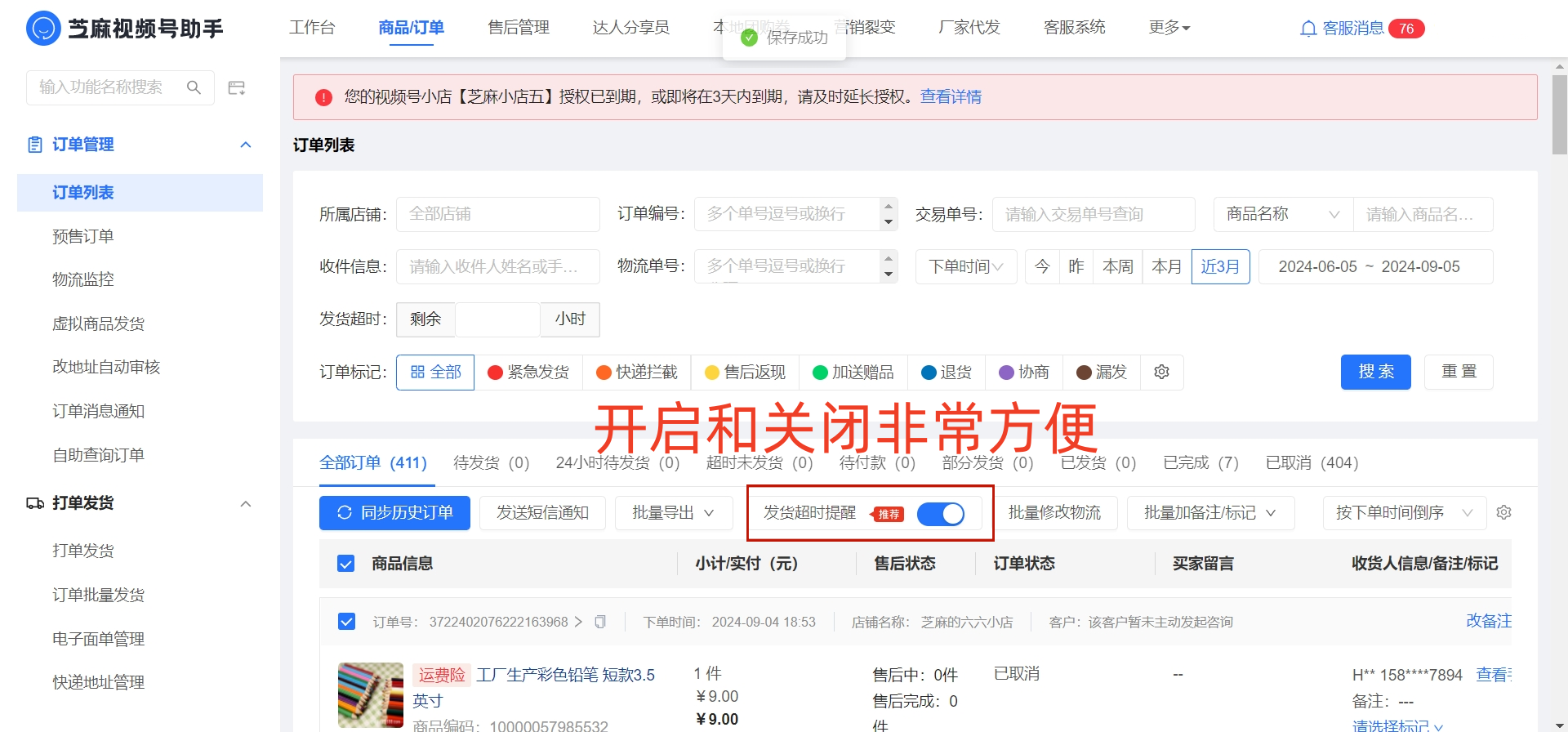Filter by 加送赠品 tag
Screen dimensions: 1568x732
pos(853,373)
